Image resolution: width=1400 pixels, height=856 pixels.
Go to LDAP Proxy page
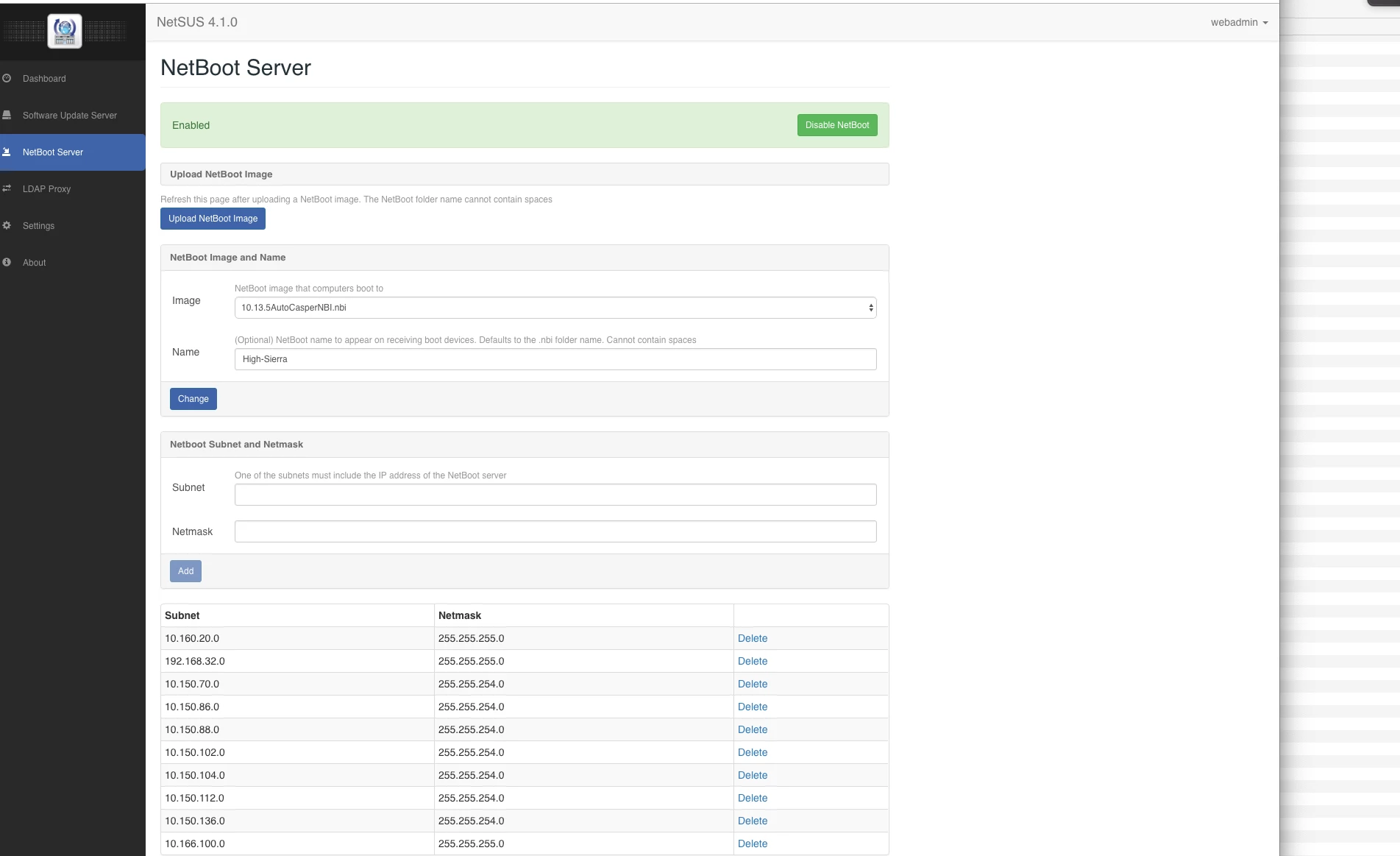tap(46, 189)
